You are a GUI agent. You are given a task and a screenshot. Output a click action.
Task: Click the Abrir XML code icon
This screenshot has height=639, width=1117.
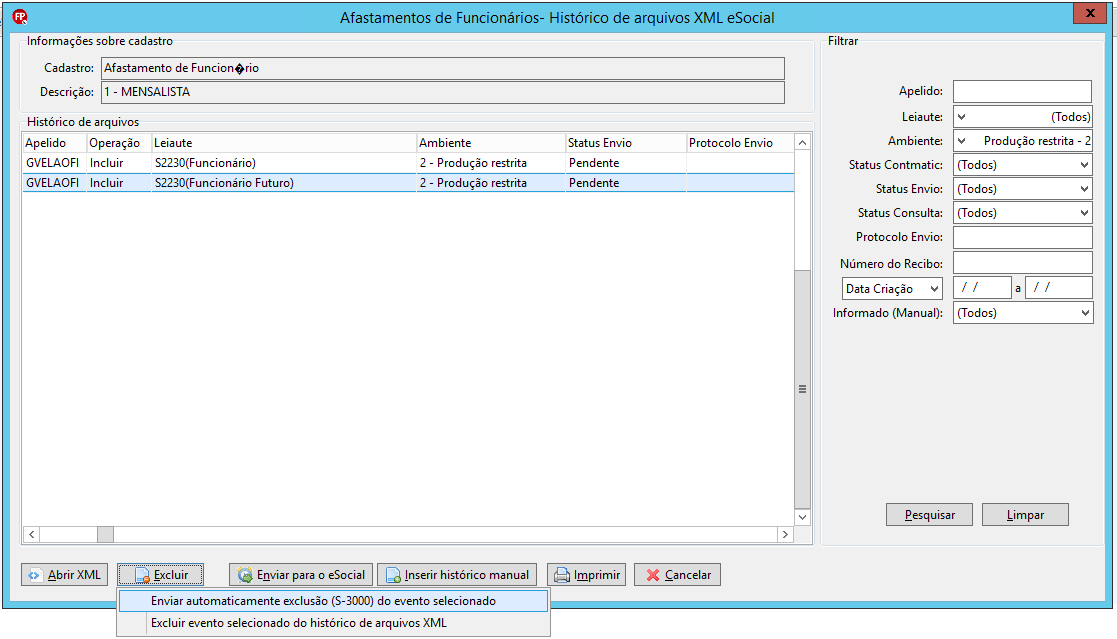[34, 575]
